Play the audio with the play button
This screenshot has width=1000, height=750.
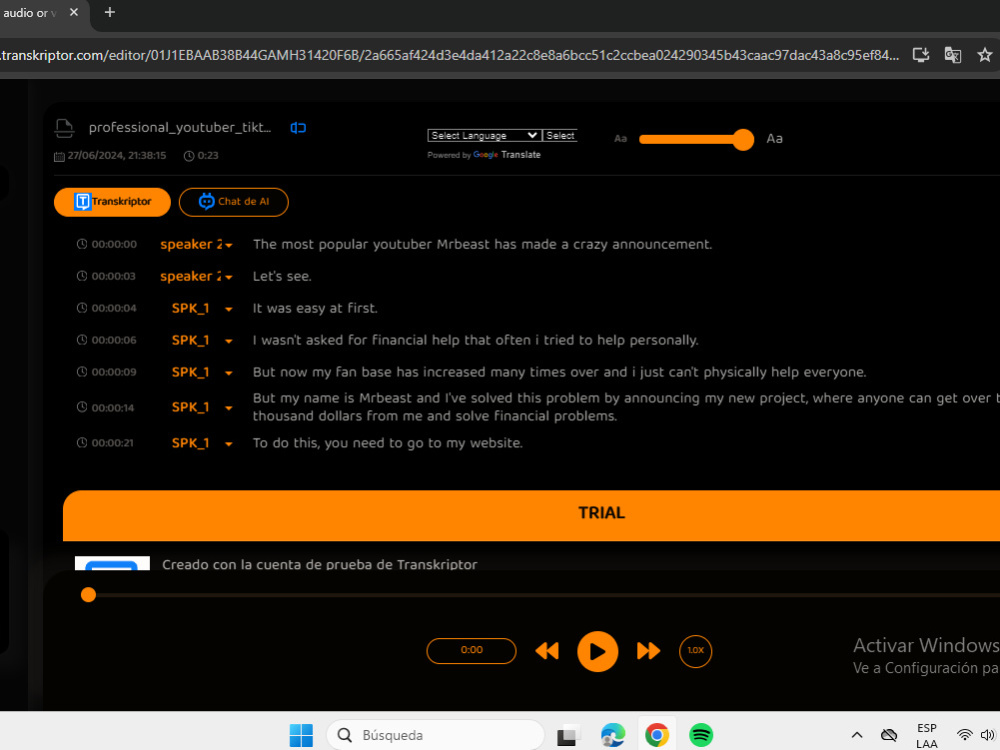point(598,651)
